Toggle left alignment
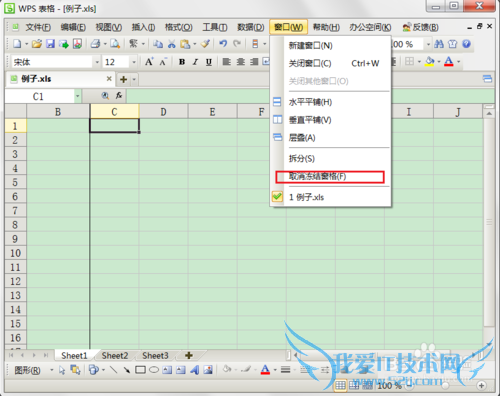This screenshot has width=500, height=396. (x=227, y=62)
